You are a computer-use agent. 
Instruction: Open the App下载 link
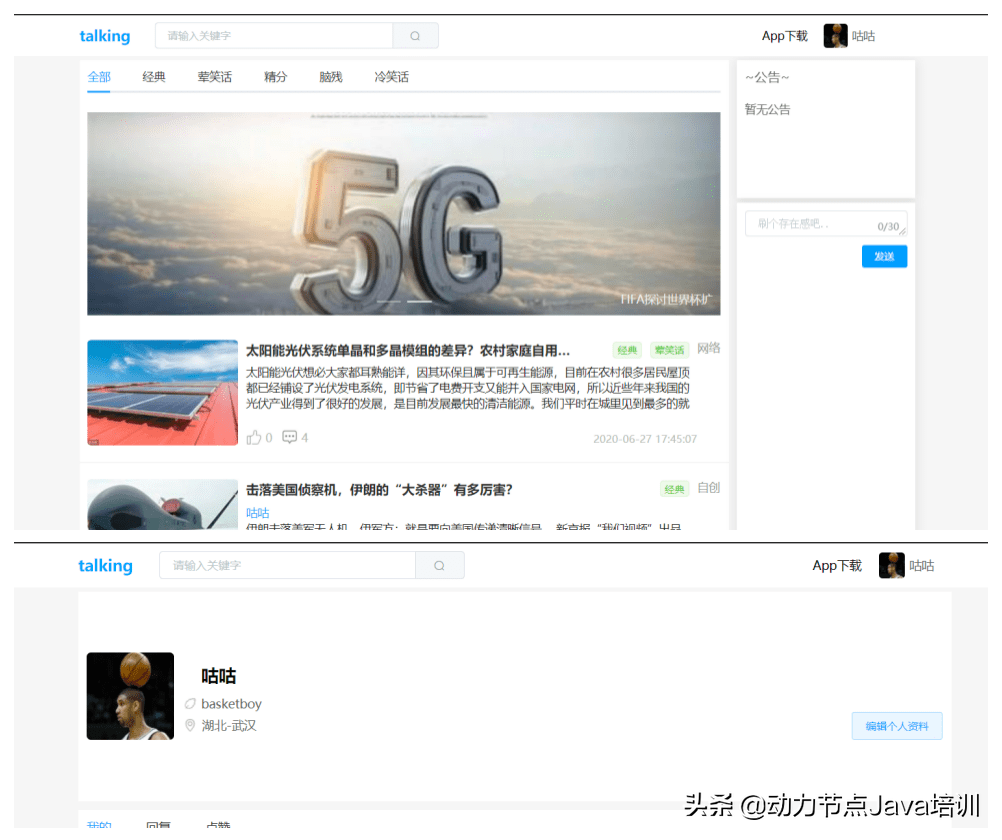(x=785, y=35)
